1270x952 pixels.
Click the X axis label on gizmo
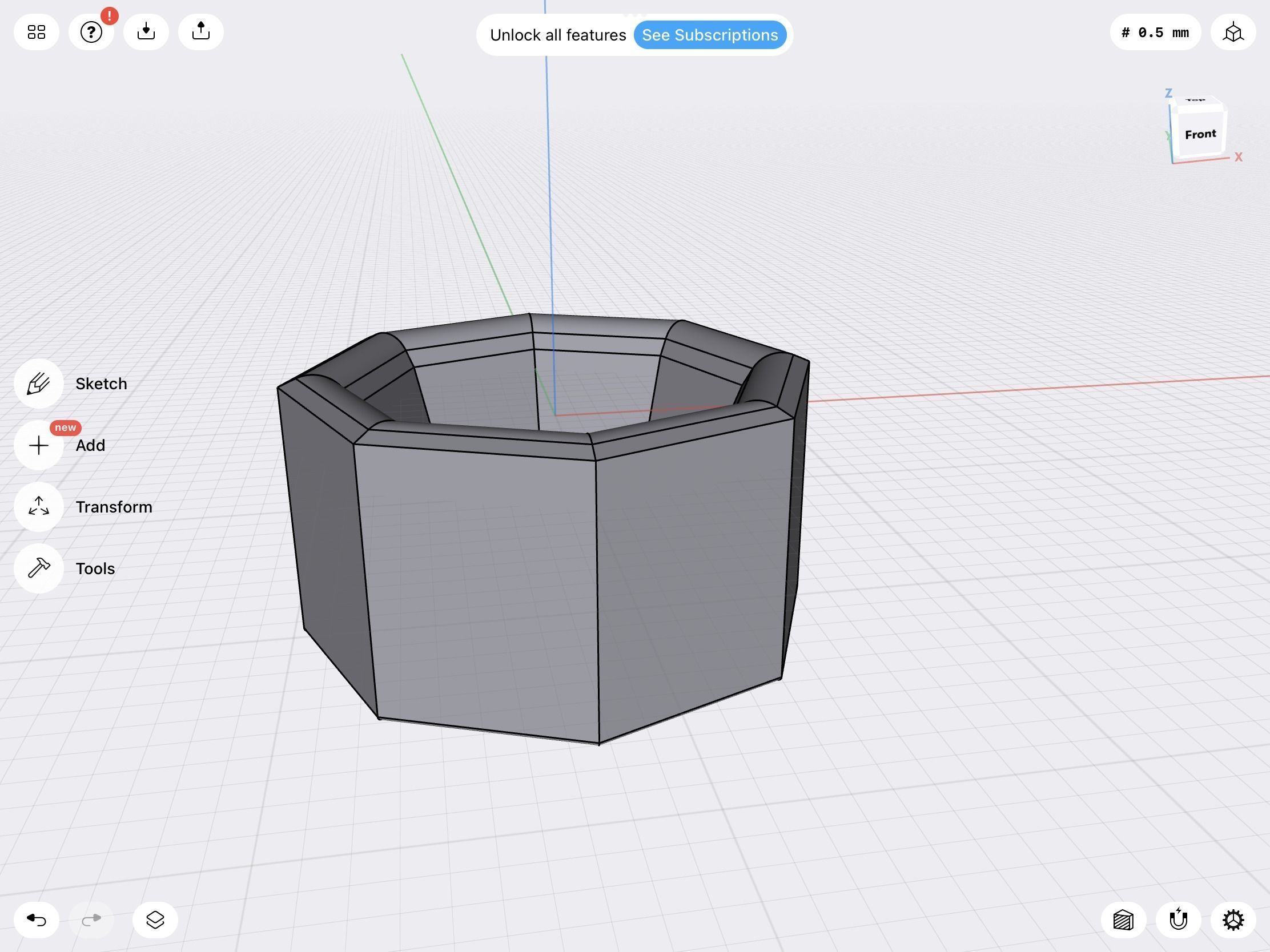(x=1239, y=156)
